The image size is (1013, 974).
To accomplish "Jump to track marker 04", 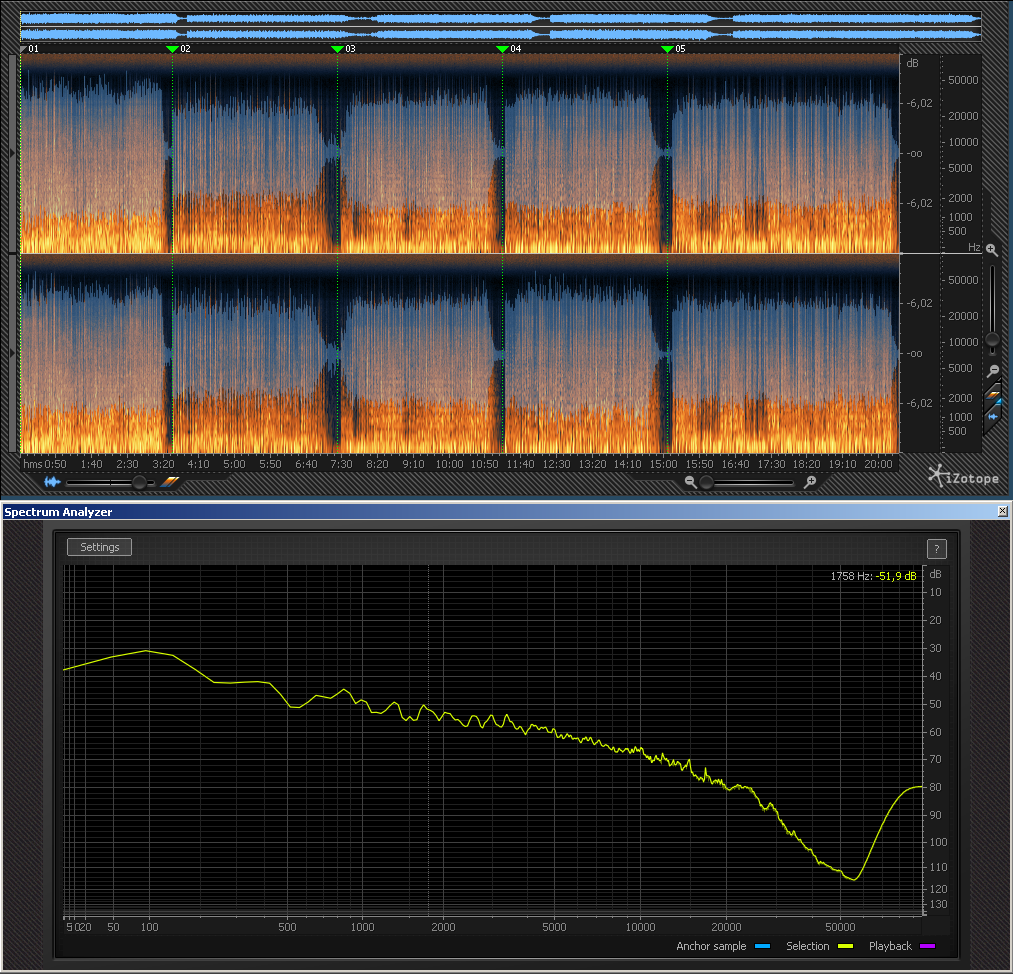I will coord(502,48).
